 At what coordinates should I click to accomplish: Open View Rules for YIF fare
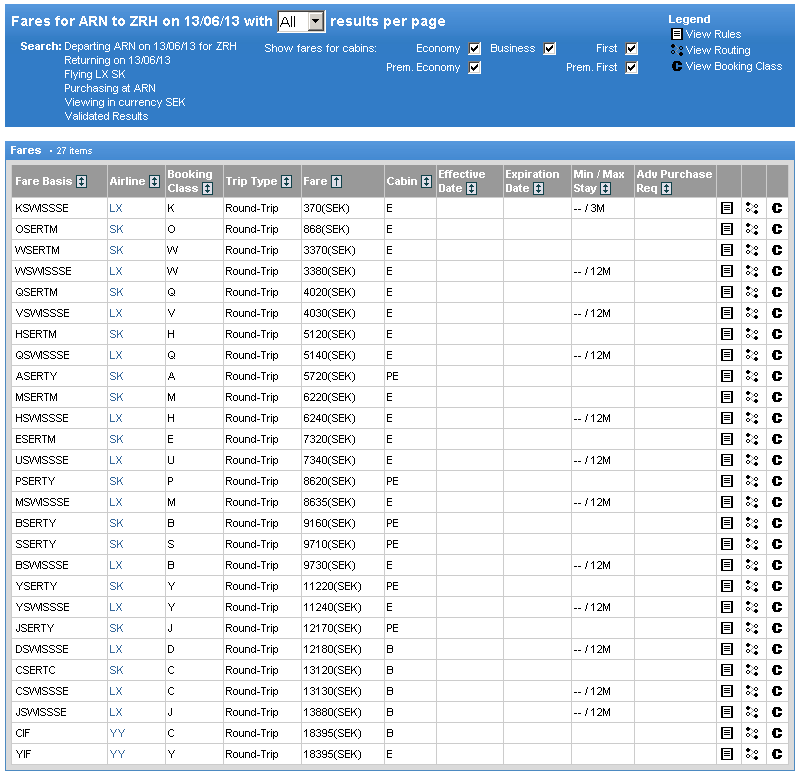(x=727, y=754)
